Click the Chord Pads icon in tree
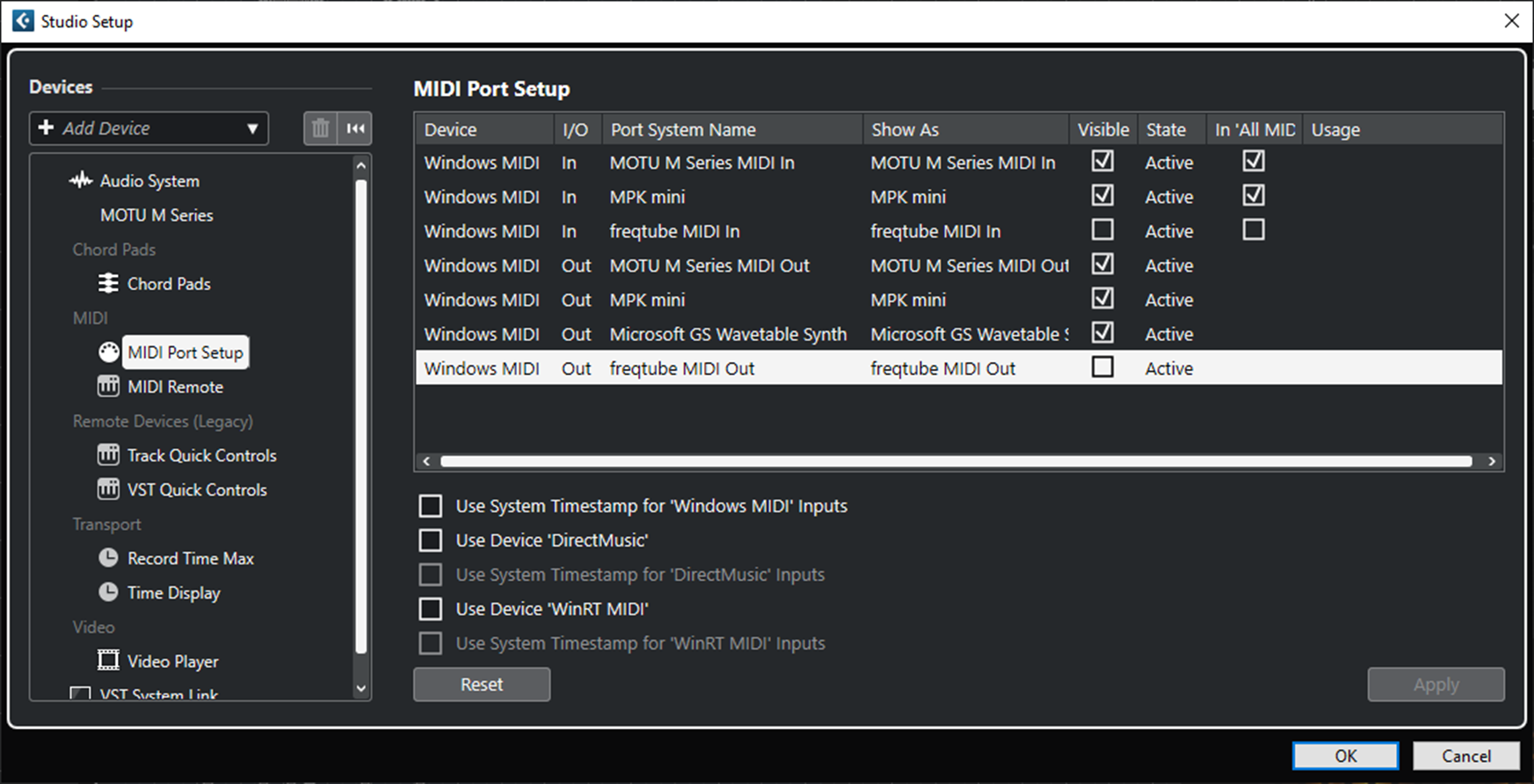 [x=108, y=283]
